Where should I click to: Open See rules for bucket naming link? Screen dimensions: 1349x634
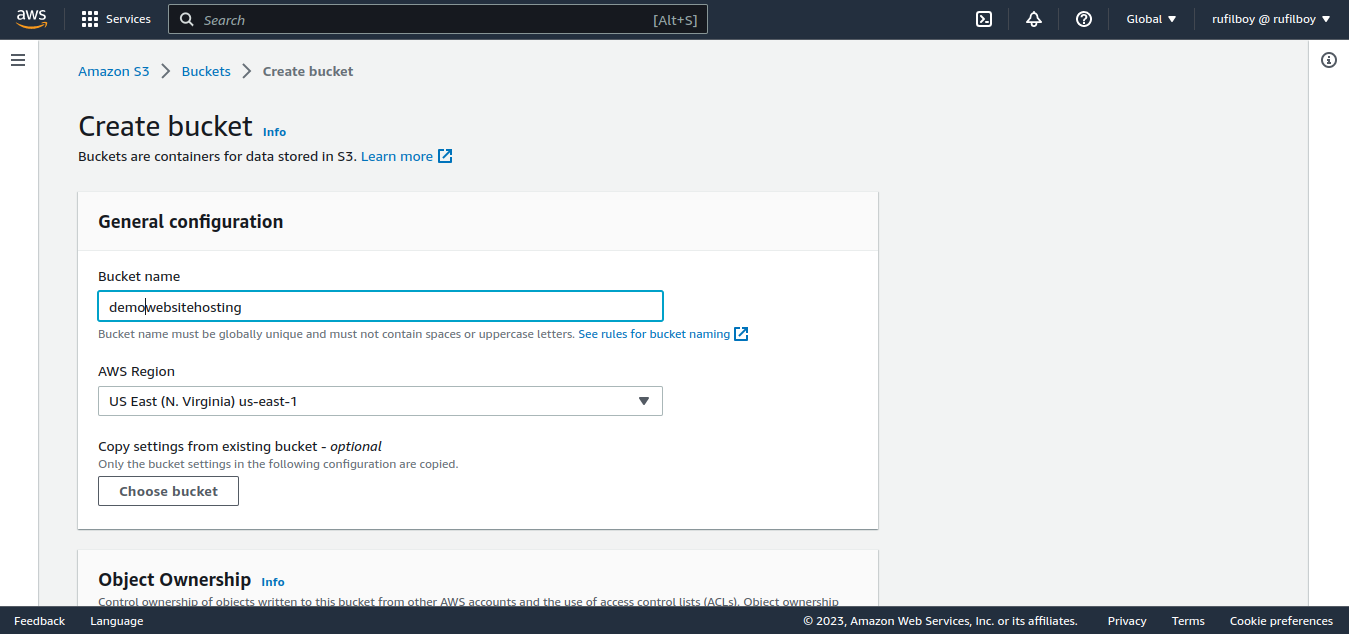[x=654, y=334]
